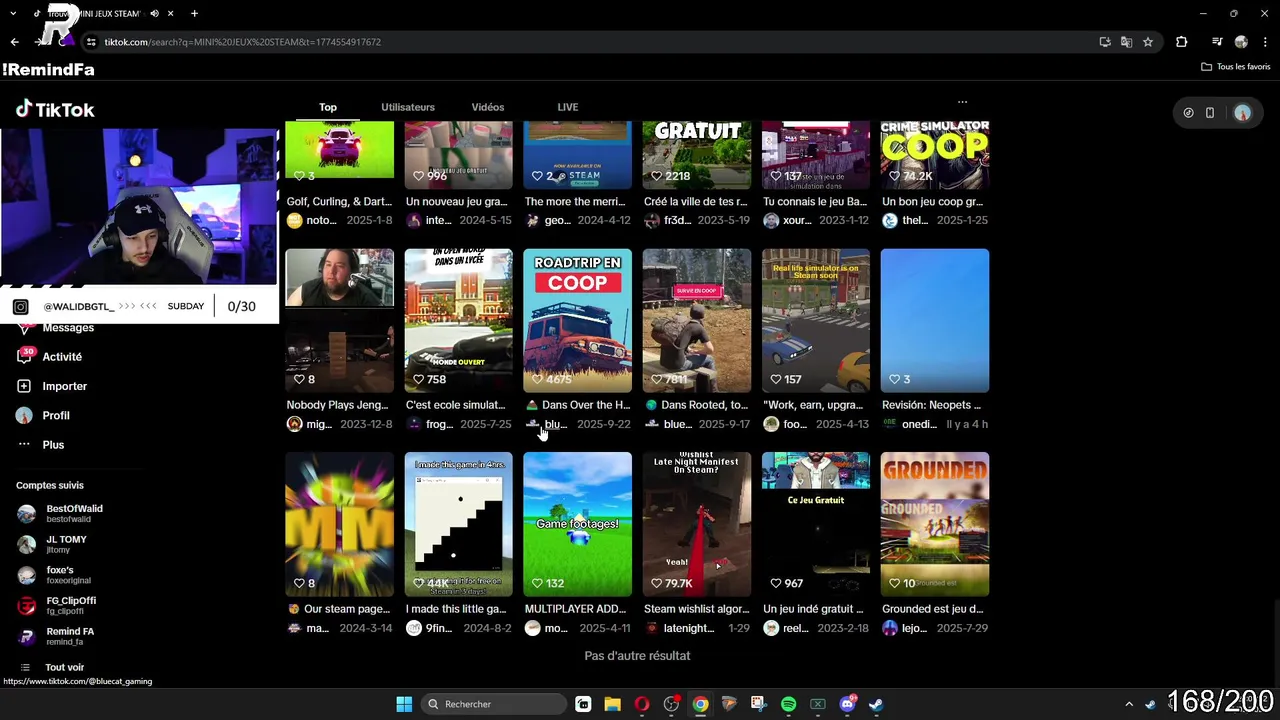Image resolution: width=1280 pixels, height=720 pixels.
Task: Open the tab search chevron
Action: pos(13,14)
